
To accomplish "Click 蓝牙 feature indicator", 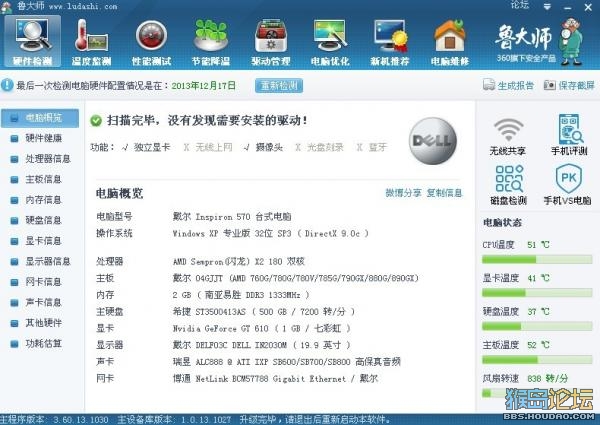I will click(x=372, y=147).
